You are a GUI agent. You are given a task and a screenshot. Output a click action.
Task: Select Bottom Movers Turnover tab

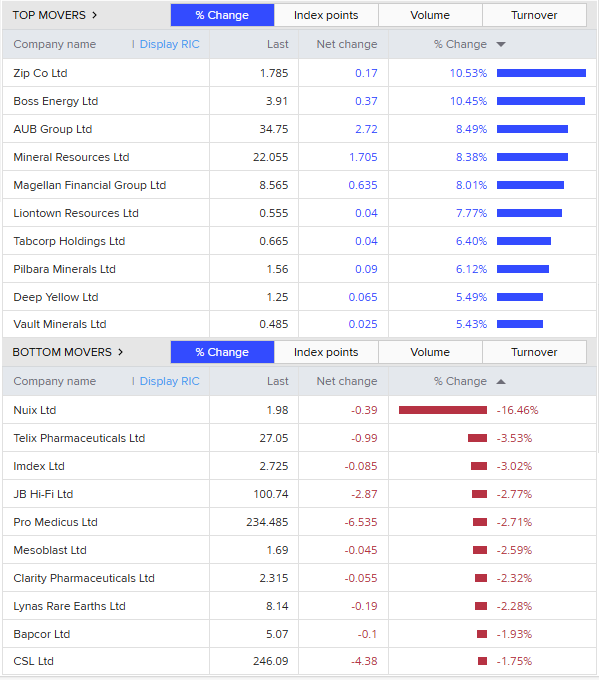[x=534, y=352]
